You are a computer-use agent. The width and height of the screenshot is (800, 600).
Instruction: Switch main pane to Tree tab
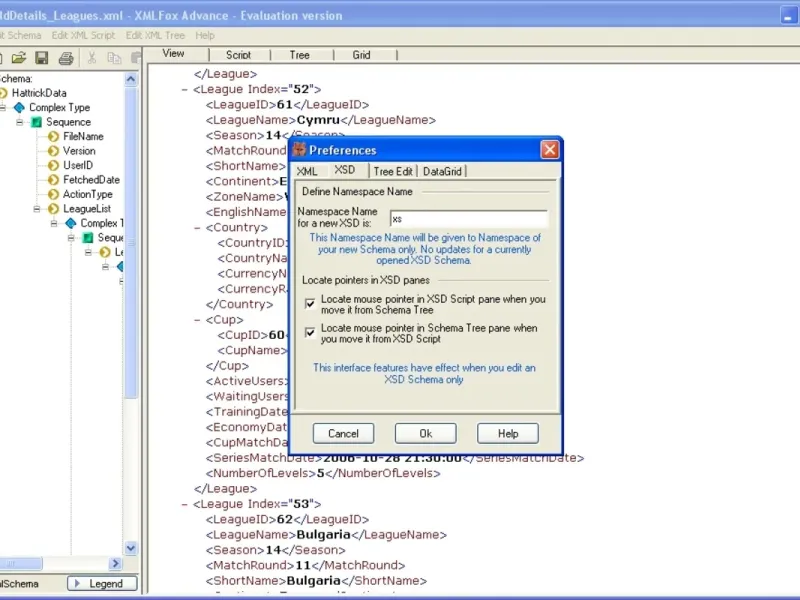click(x=299, y=55)
